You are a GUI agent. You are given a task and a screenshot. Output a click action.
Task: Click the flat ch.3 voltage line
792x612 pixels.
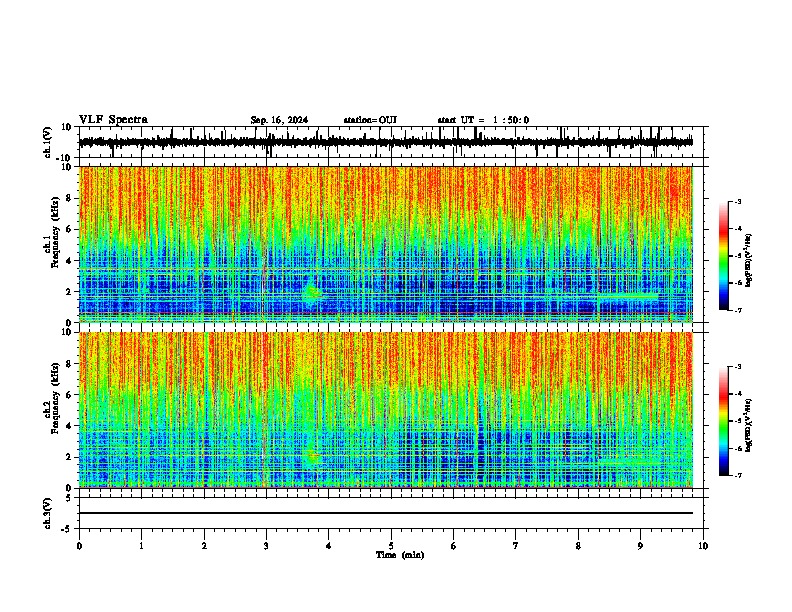(385, 513)
